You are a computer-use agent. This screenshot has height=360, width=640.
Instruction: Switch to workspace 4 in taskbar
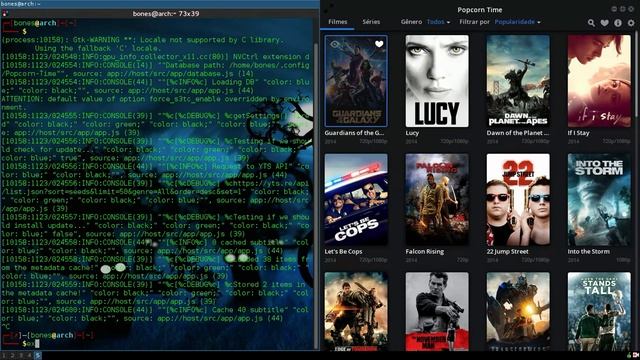[x=29, y=356]
